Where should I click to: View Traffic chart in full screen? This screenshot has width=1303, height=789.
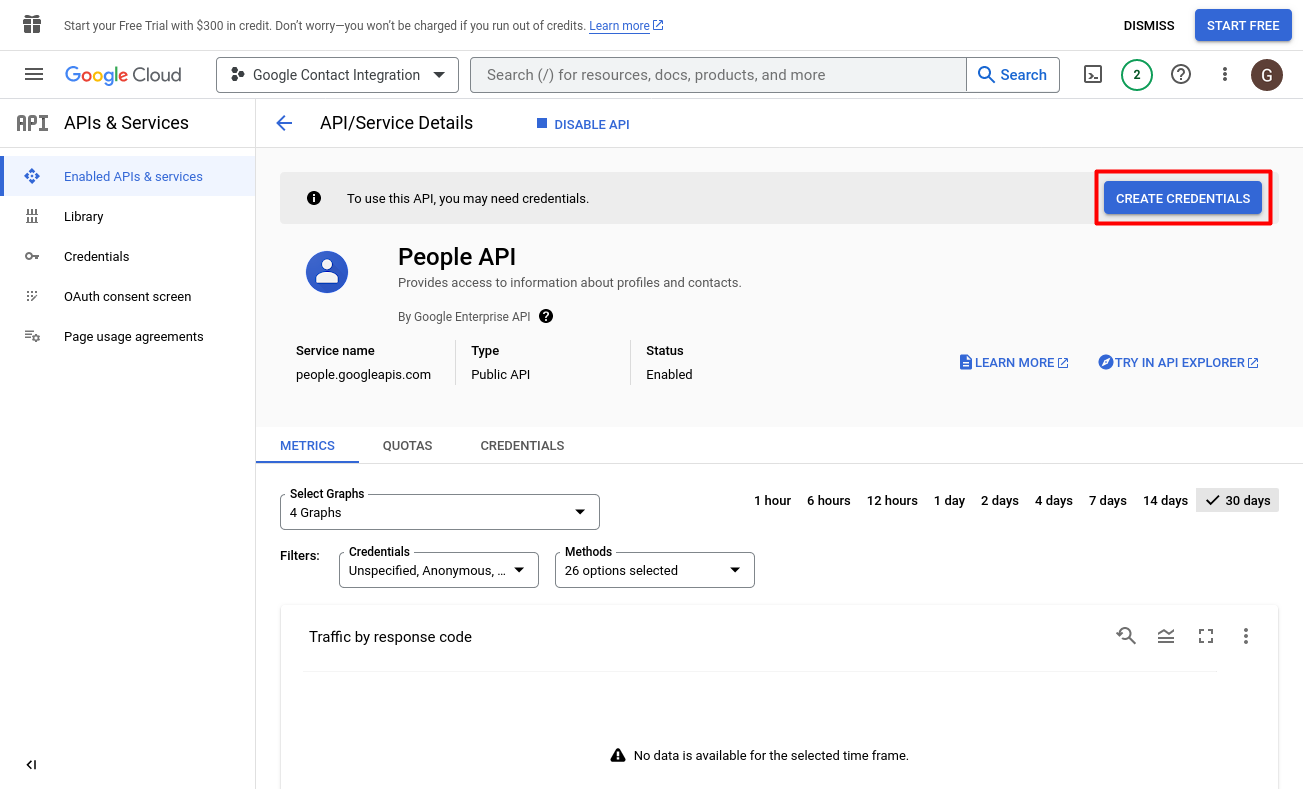(x=1206, y=636)
